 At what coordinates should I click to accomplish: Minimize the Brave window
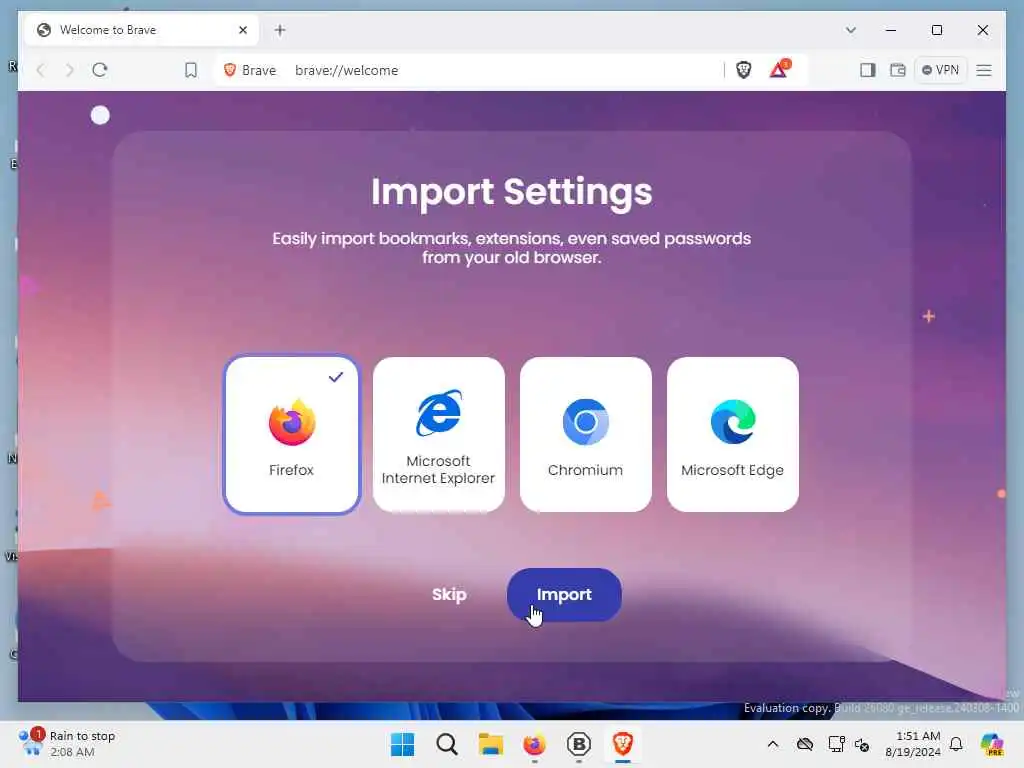891,30
